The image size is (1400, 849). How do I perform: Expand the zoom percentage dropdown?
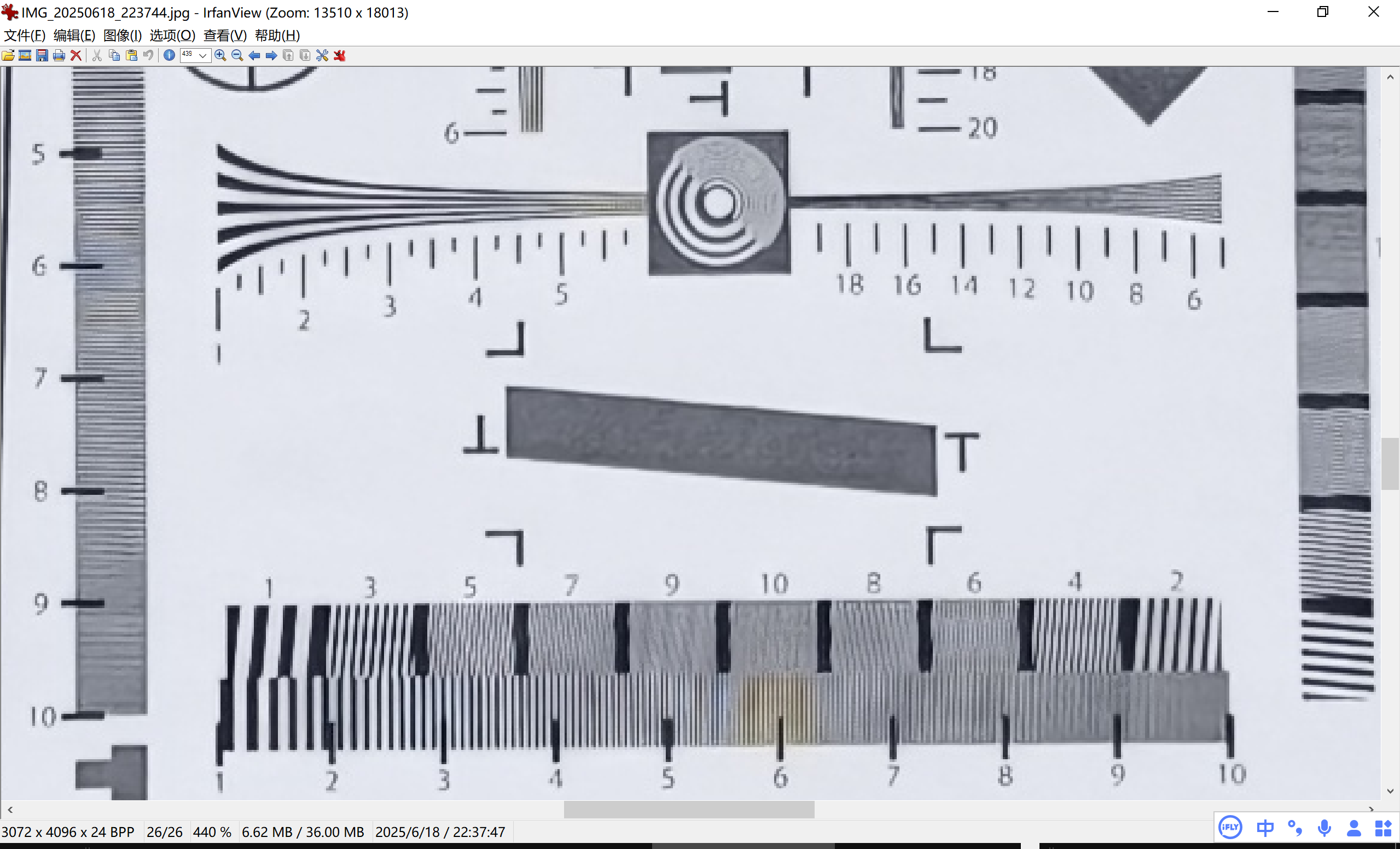[203, 55]
